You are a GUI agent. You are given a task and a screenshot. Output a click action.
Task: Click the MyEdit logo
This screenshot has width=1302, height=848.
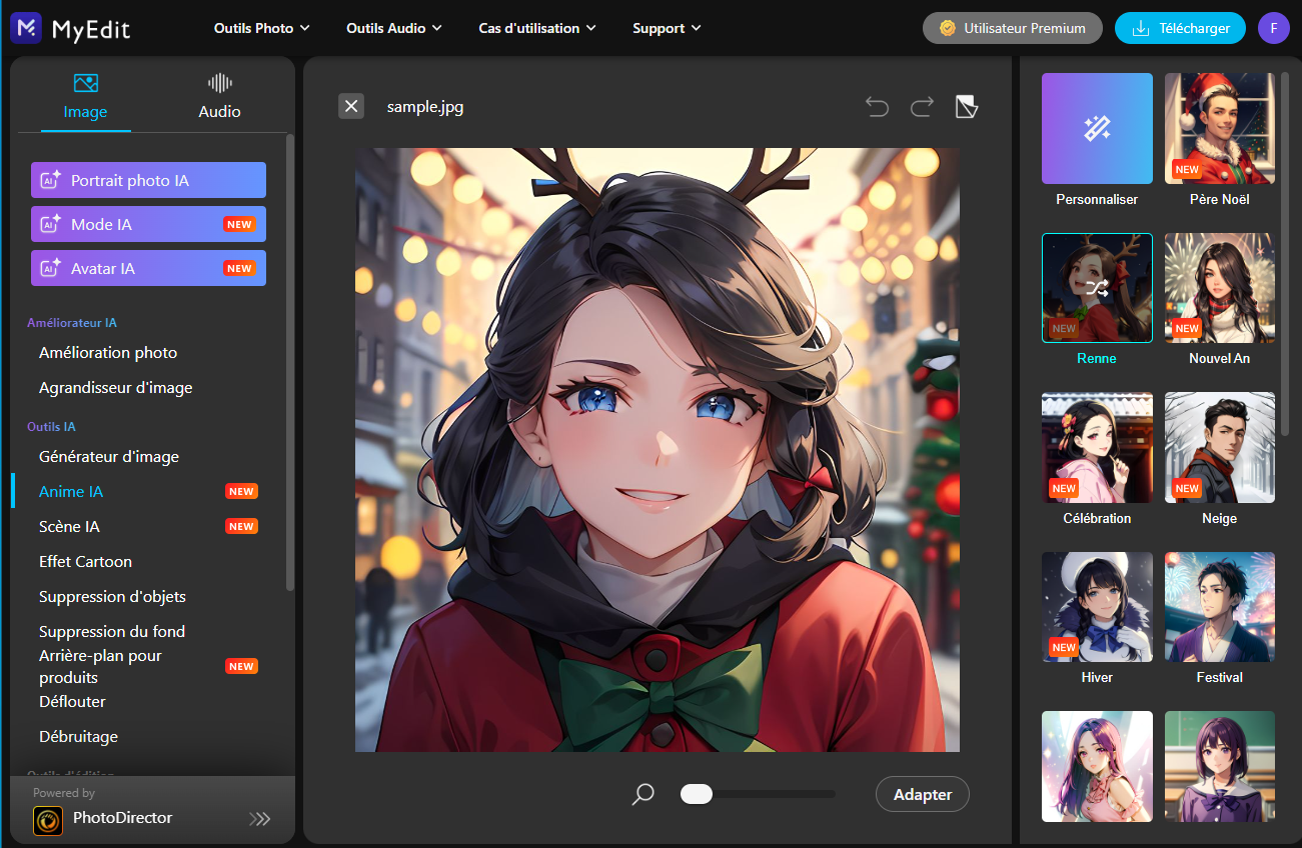pos(69,28)
